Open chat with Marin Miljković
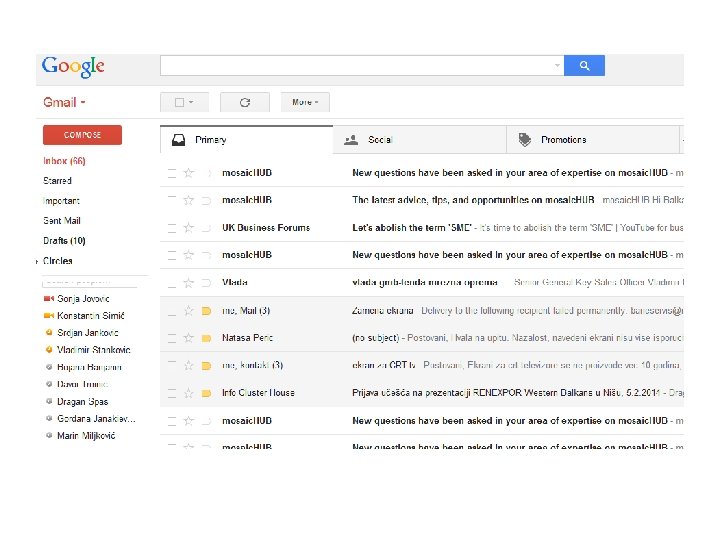 click(x=86, y=435)
